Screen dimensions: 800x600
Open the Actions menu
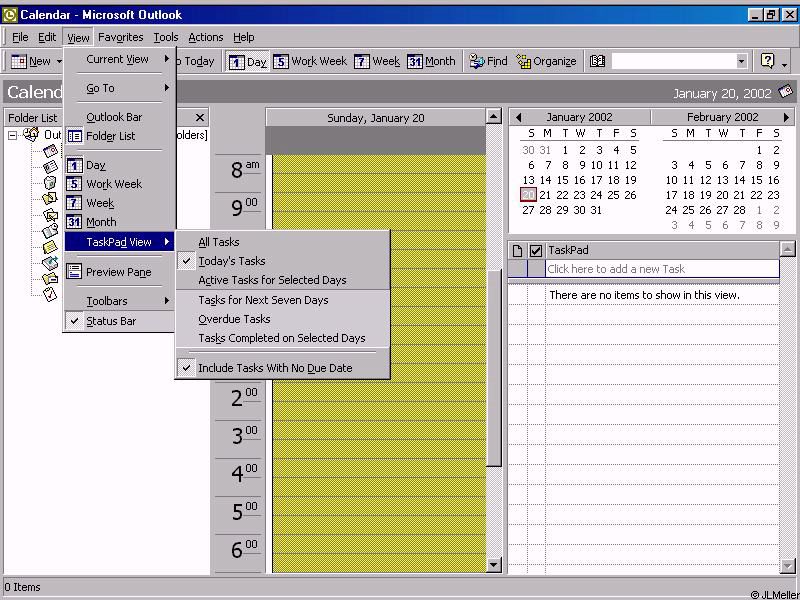point(206,37)
